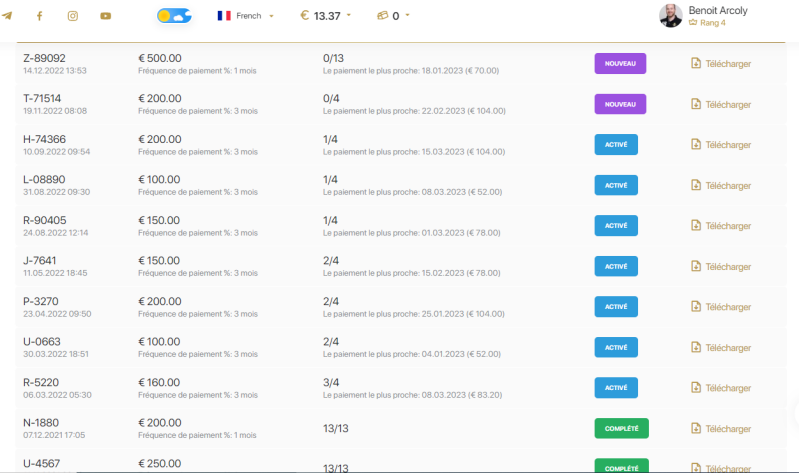The image size is (799, 473).
Task: Click NOUVEAU badge for T-71514
Action: point(620,104)
